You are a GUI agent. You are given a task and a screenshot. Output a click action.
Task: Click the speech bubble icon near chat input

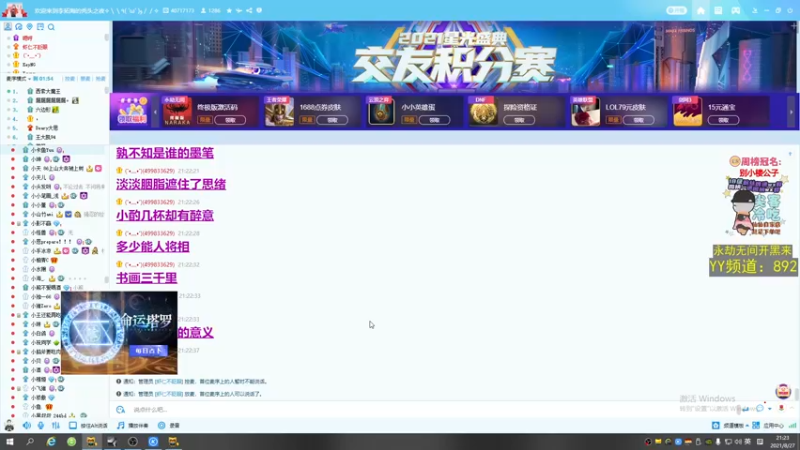[760, 408]
